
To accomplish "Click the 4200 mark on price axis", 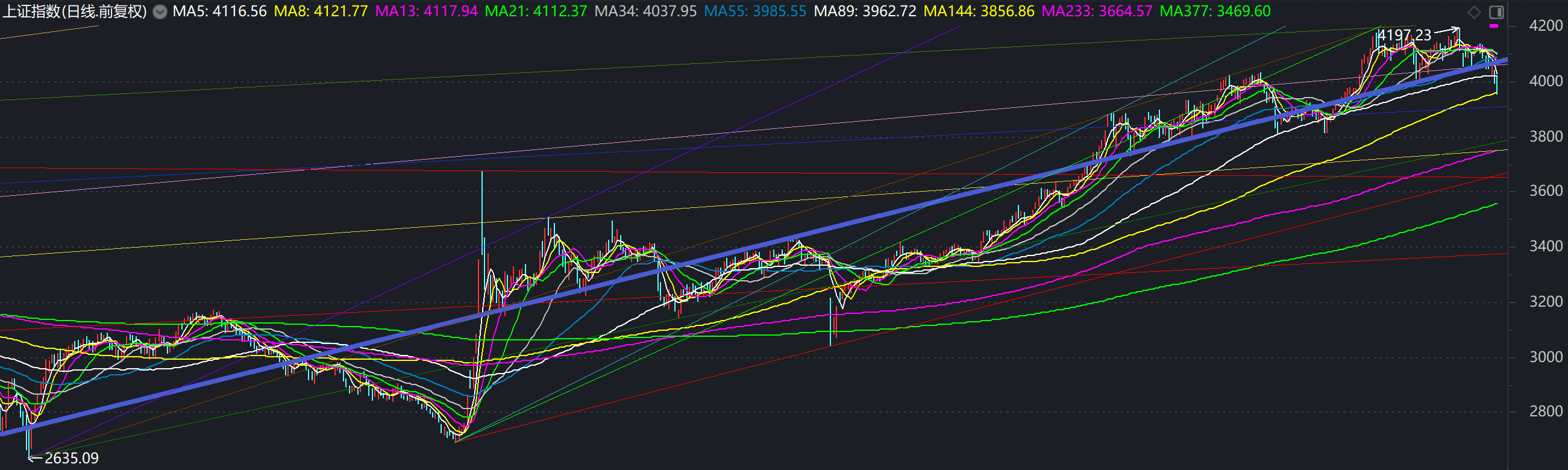I will coord(1546,25).
